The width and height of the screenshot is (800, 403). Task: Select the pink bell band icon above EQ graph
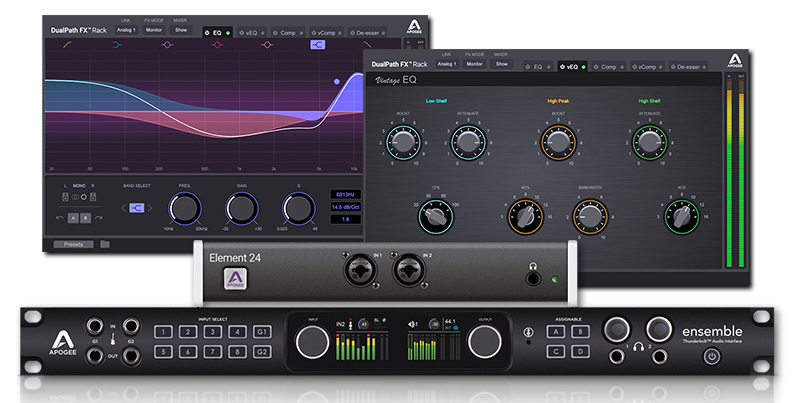(x=267, y=45)
